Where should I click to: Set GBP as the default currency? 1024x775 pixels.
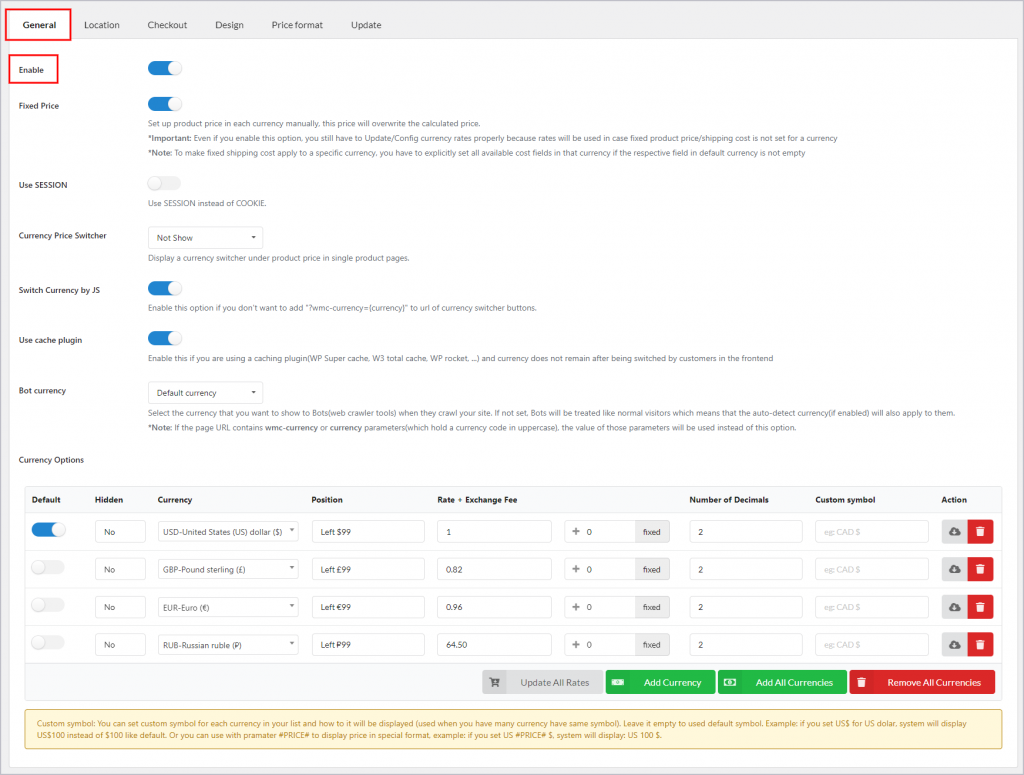[48, 568]
